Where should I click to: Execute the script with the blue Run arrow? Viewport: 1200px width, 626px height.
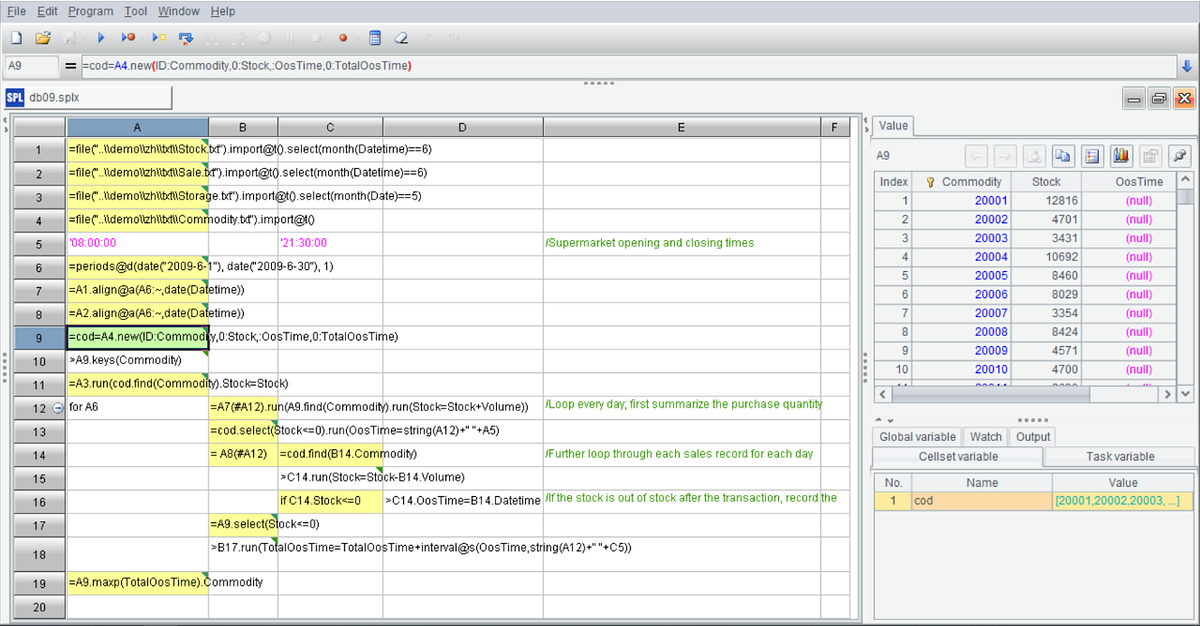[x=101, y=37]
